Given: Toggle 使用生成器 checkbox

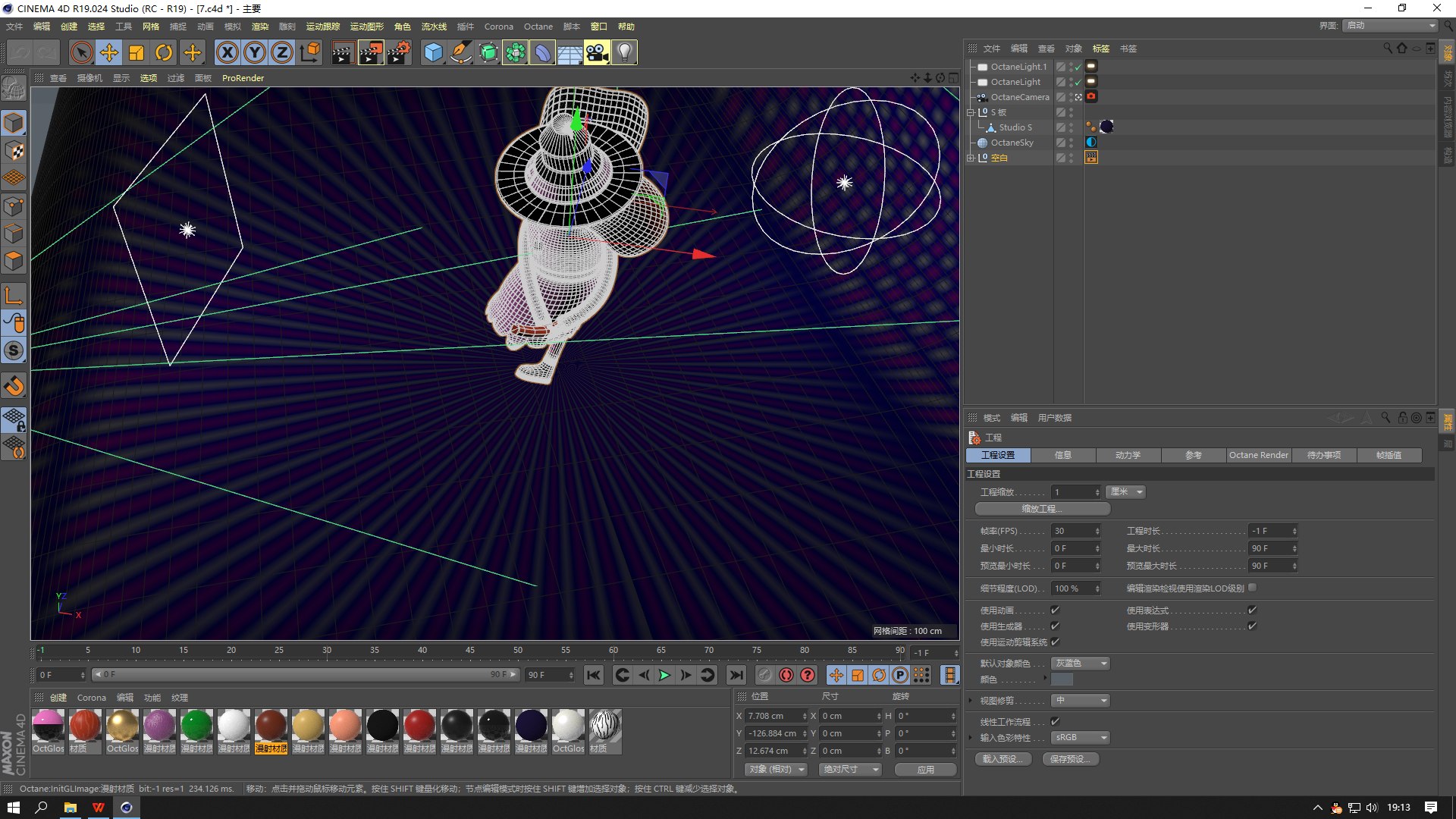Looking at the screenshot, I should [x=1055, y=626].
